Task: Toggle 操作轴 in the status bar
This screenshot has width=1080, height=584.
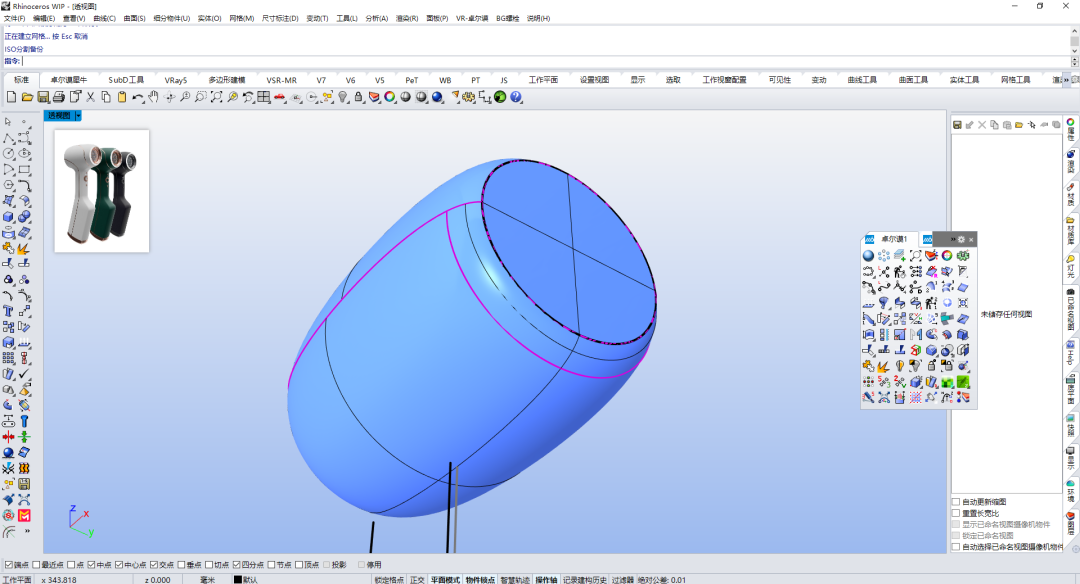Action: point(546,580)
